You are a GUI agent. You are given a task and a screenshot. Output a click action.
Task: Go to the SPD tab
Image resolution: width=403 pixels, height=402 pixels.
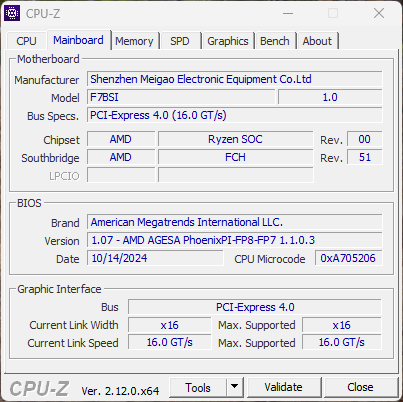[180, 41]
